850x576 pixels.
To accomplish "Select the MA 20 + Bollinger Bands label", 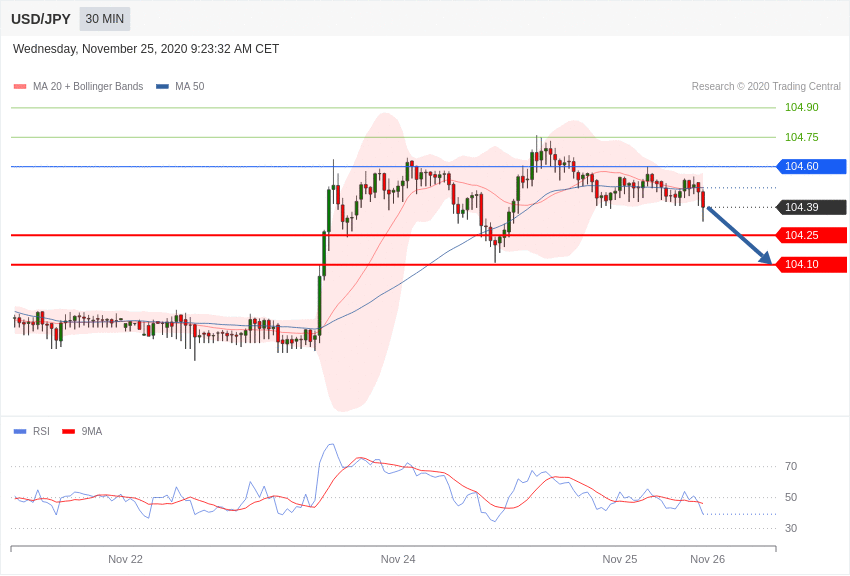I will click(88, 87).
